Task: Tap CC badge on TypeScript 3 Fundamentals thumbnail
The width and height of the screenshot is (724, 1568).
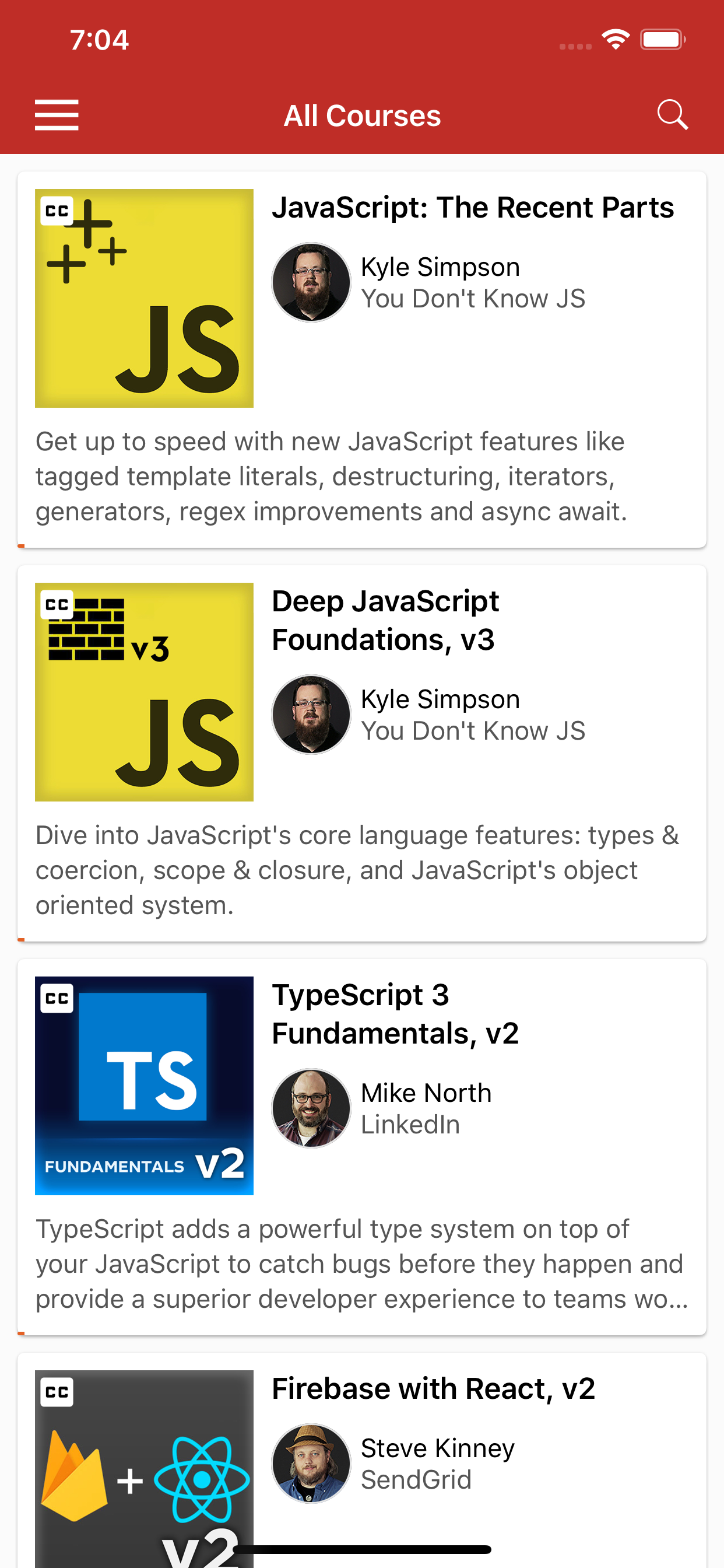Action: (57, 998)
